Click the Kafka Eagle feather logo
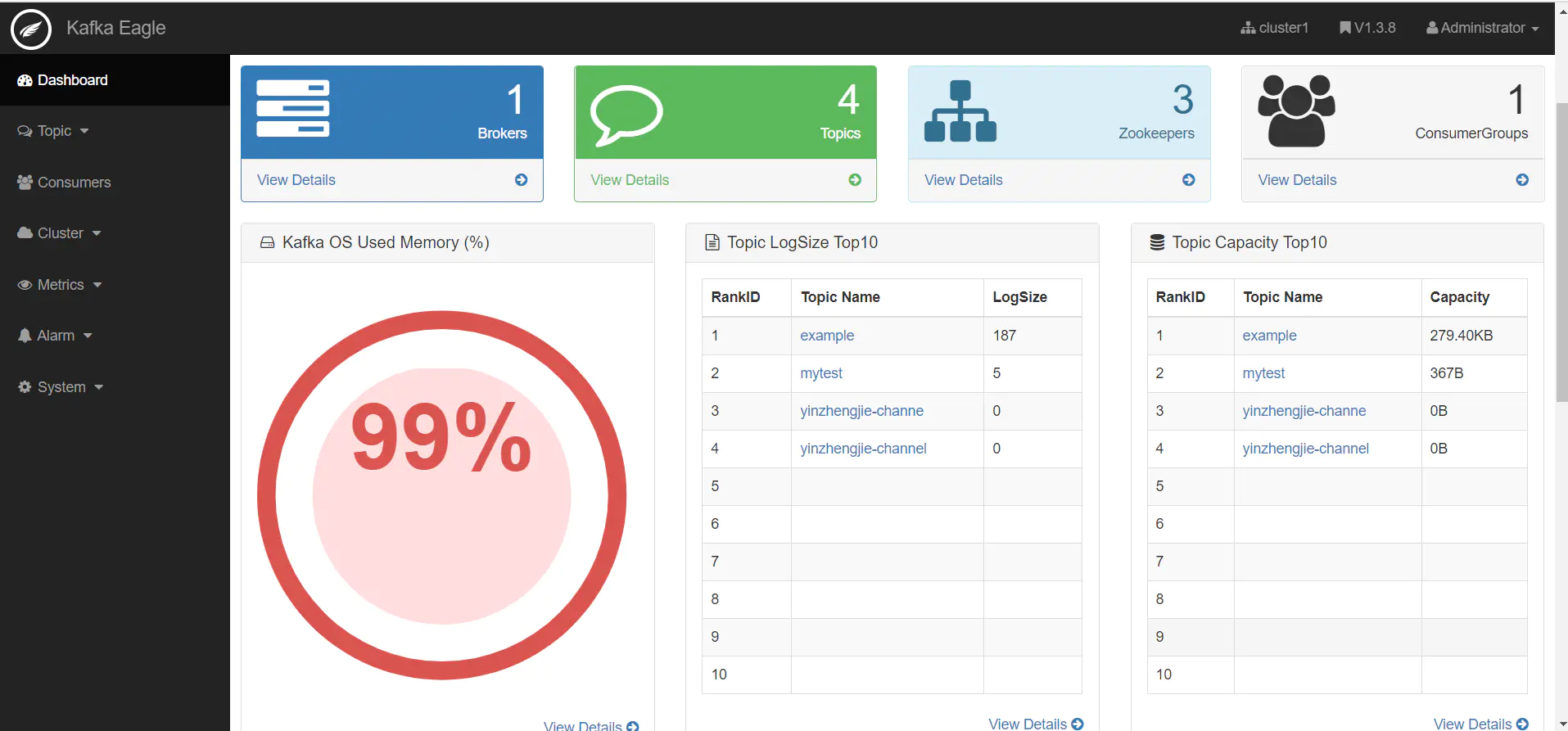The image size is (1568, 731). [31, 29]
